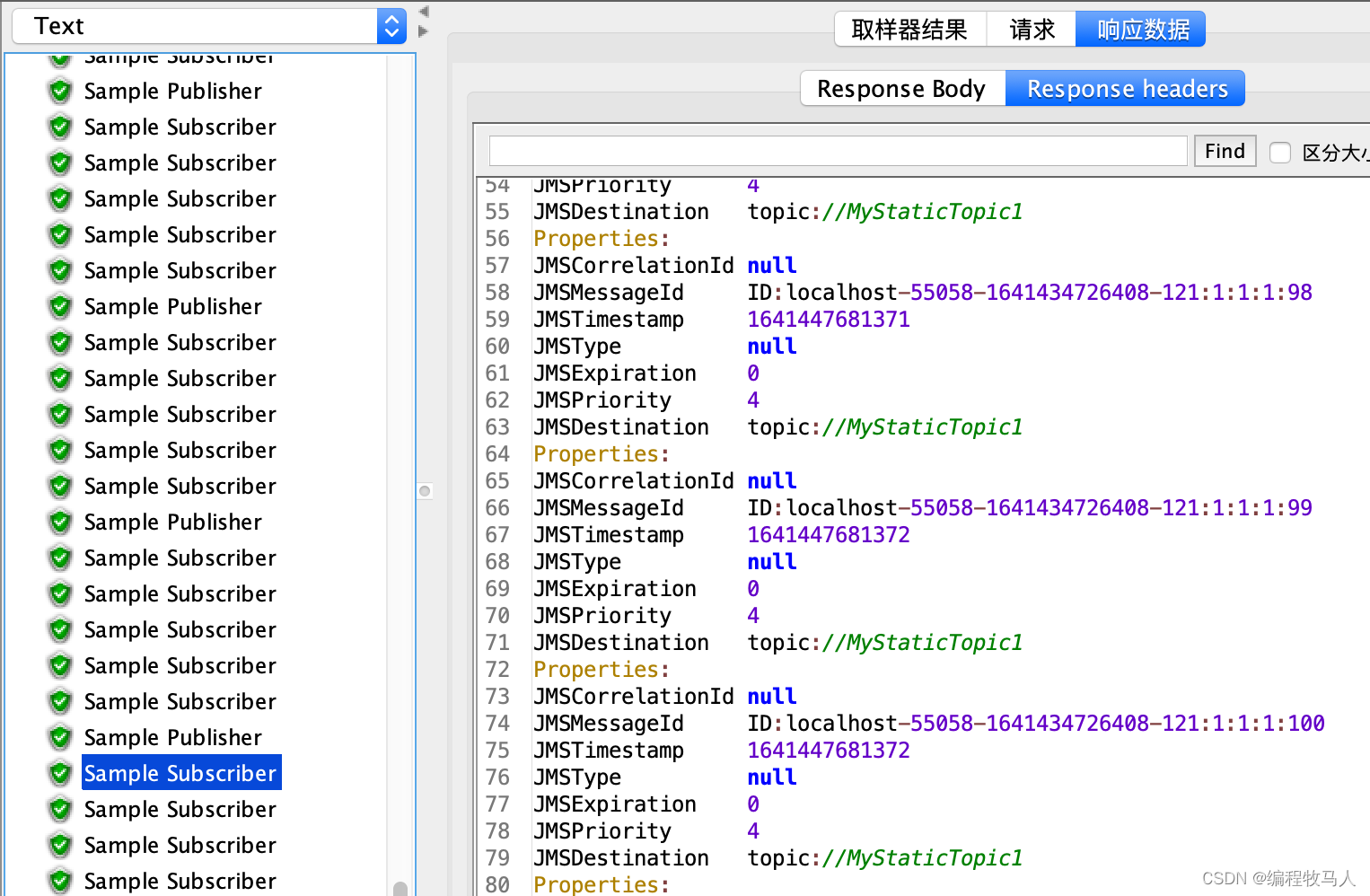The width and height of the screenshot is (1370, 896).
Task: Select the Sample Subscriber directly below the highlighted row
Action: coord(180,809)
